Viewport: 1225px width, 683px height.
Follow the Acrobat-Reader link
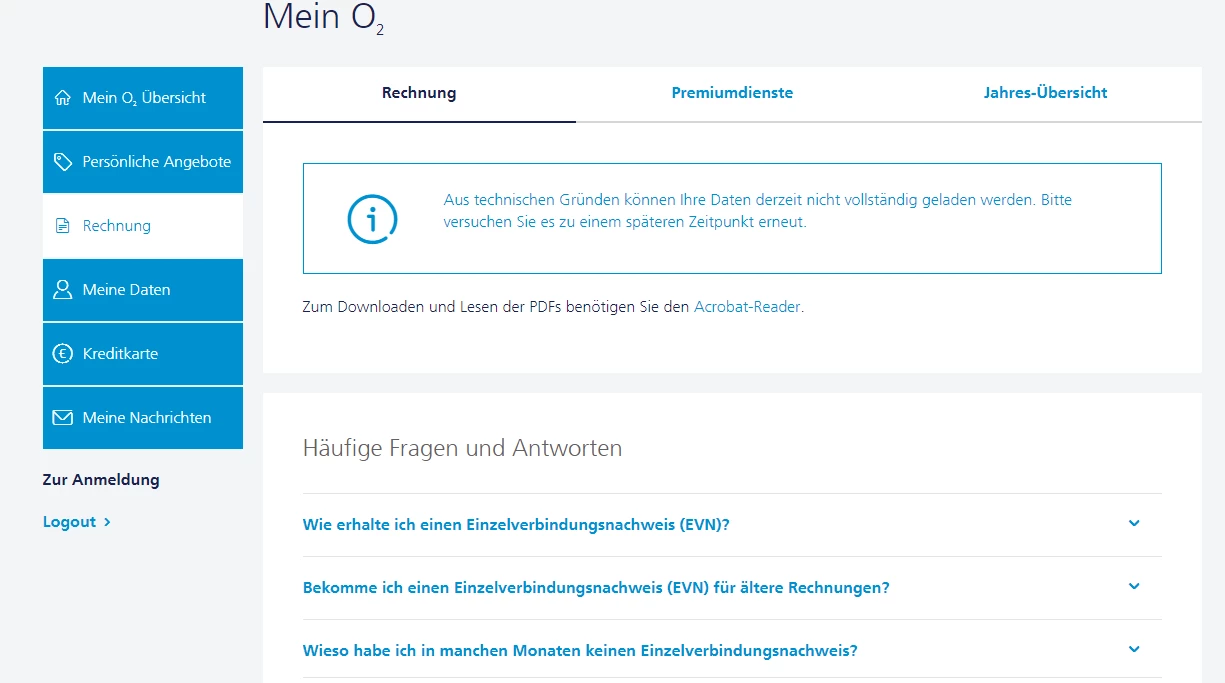[x=747, y=307]
